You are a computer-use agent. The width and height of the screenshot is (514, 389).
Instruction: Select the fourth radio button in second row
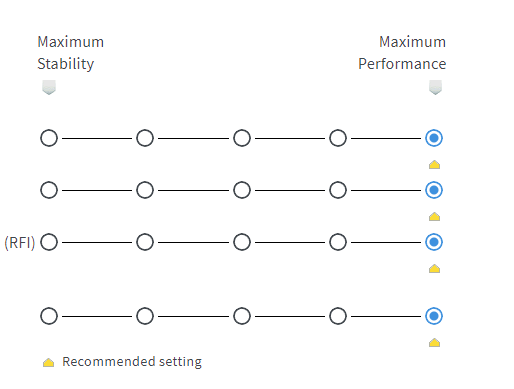(x=338, y=190)
